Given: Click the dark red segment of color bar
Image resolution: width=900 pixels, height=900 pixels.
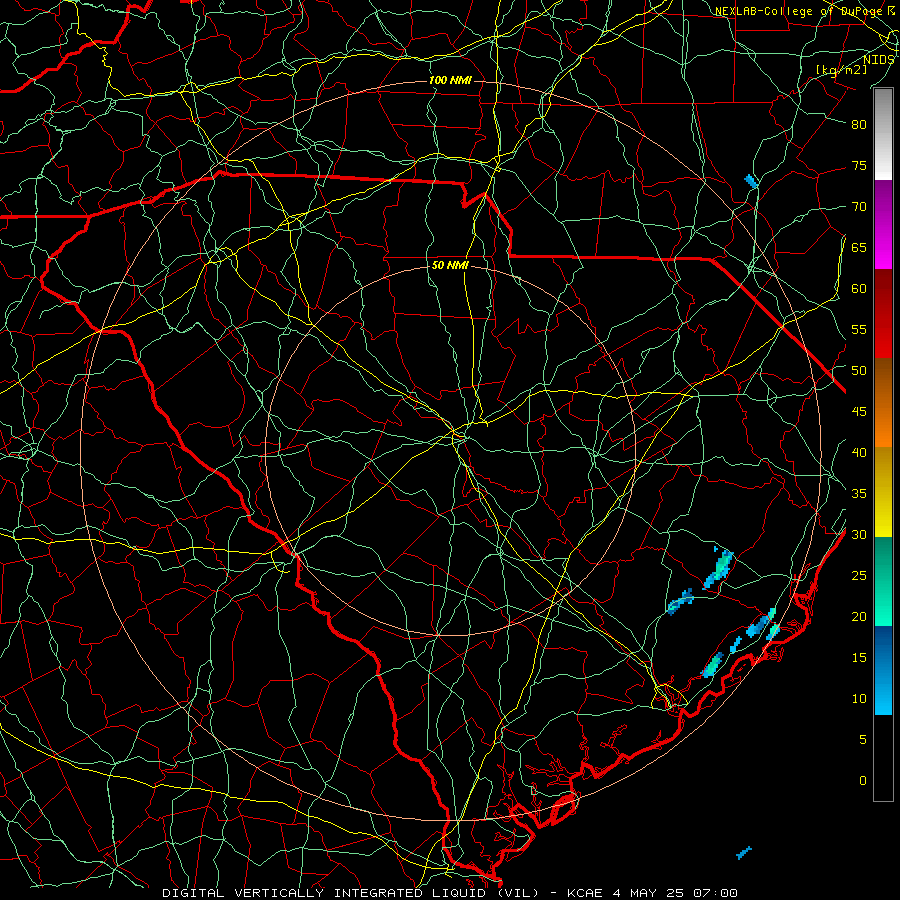Looking at the screenshot, I should point(883,314).
